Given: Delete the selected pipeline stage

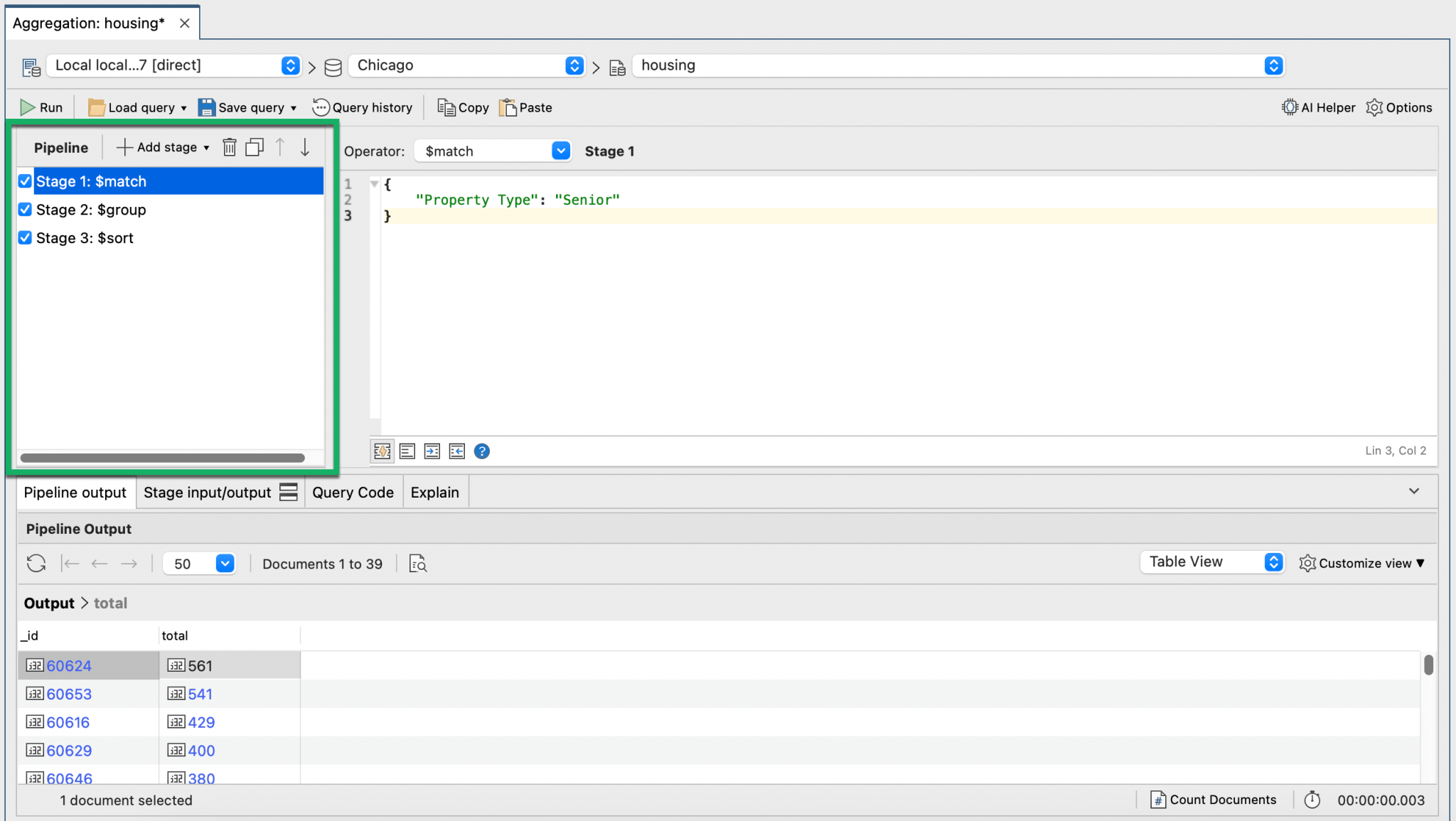Looking at the screenshot, I should [x=229, y=146].
